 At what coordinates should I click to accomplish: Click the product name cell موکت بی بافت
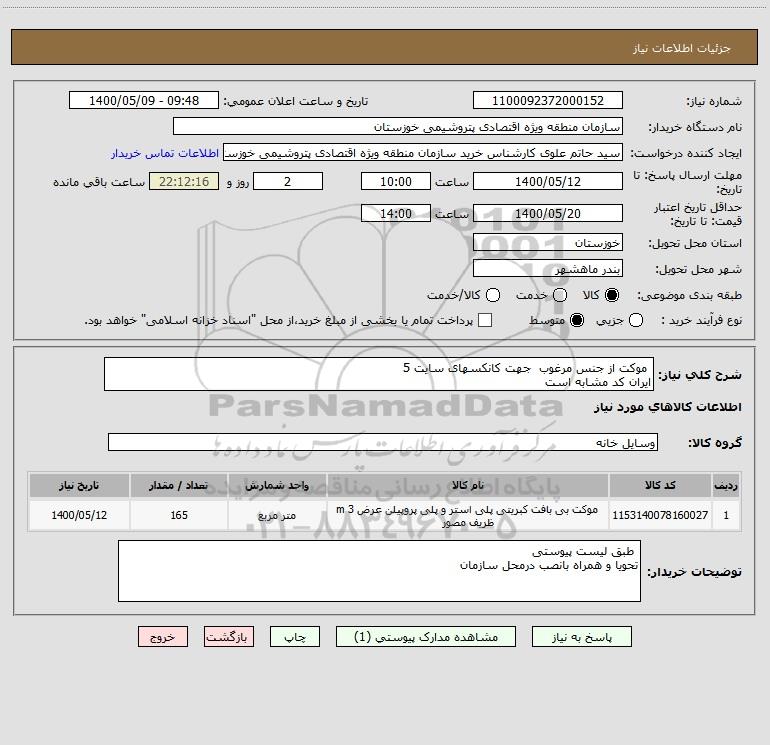(468, 515)
